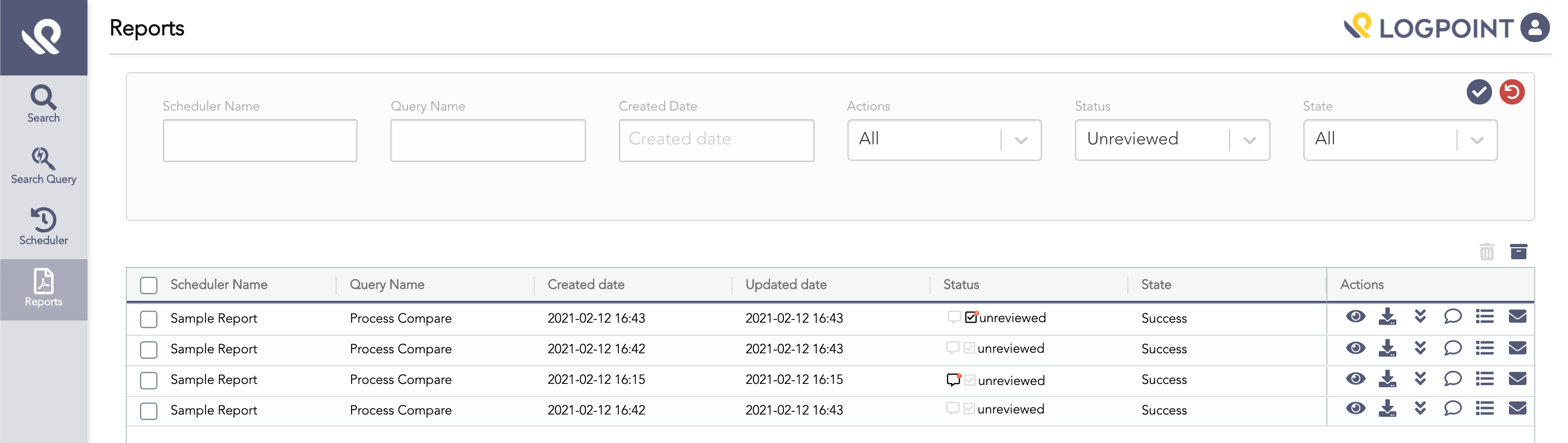Click the Created Date input field
Screen dimensions: 1568x443
716,140
